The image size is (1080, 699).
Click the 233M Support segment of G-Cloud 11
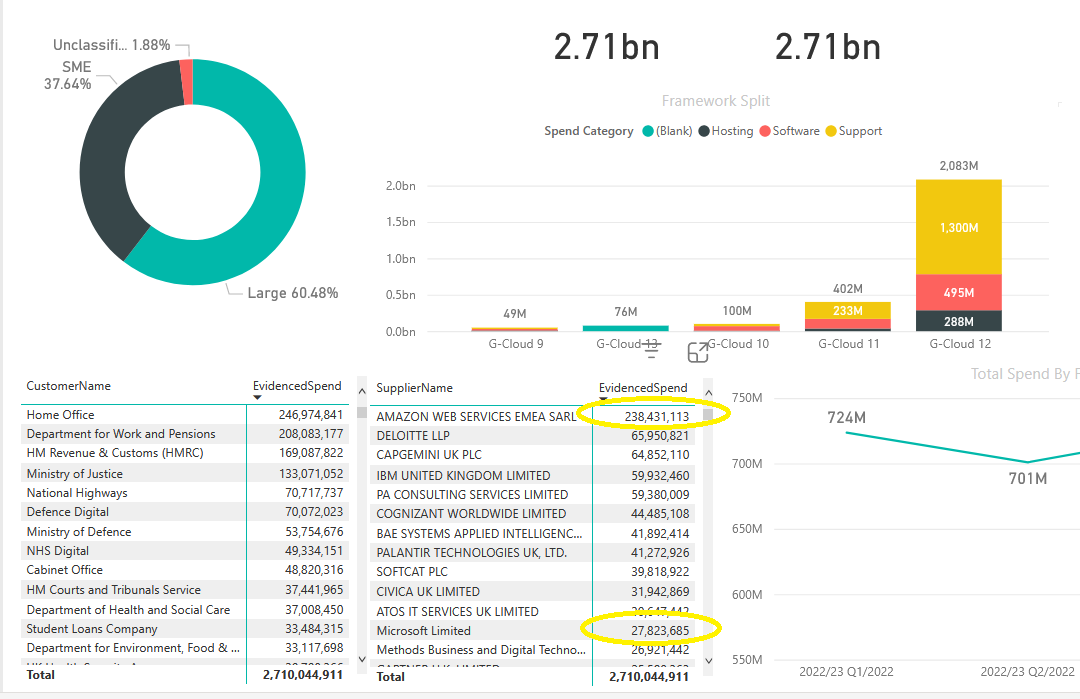click(x=848, y=311)
